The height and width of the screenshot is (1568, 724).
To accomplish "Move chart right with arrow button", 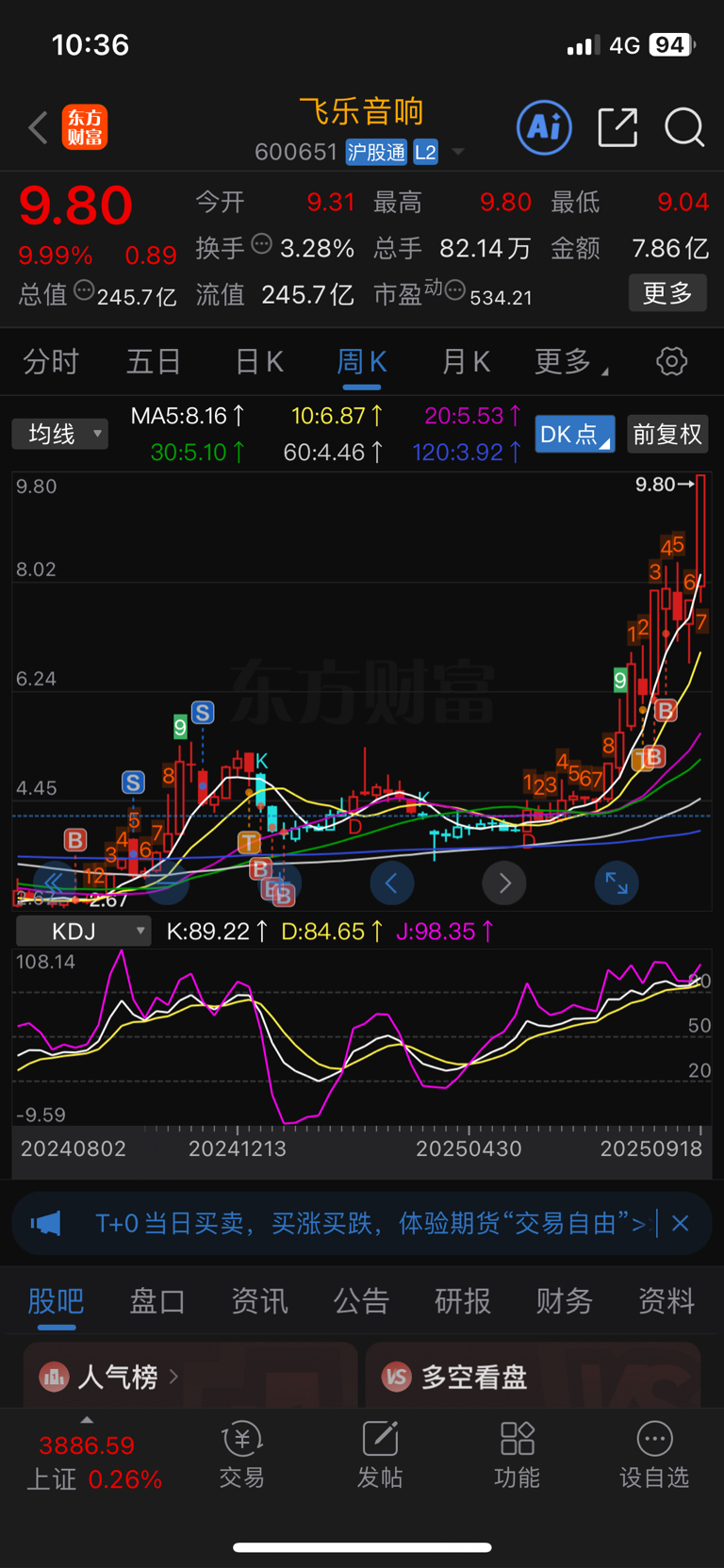I will tap(504, 883).
